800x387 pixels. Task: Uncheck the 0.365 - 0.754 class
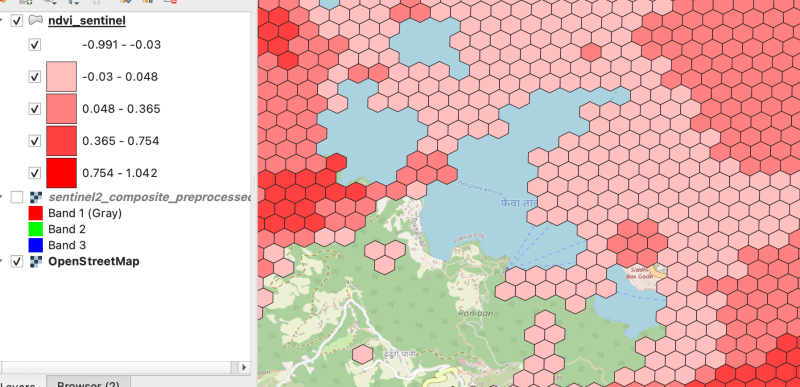click(34, 141)
